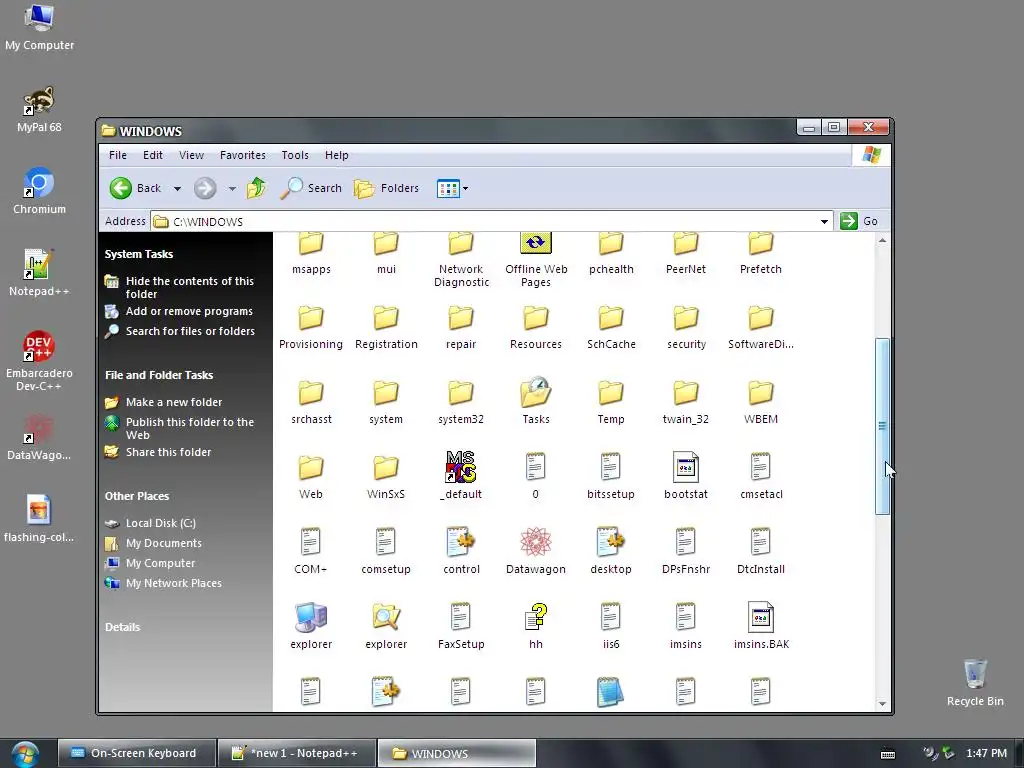Switch to Notepad++ taskbar button

pyautogui.click(x=296, y=753)
